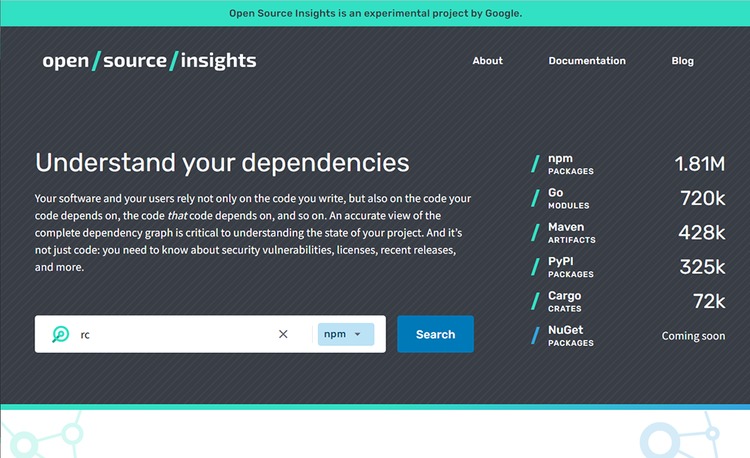
Task: Click the magnifier search icon in search box
Action: pyautogui.click(x=61, y=334)
